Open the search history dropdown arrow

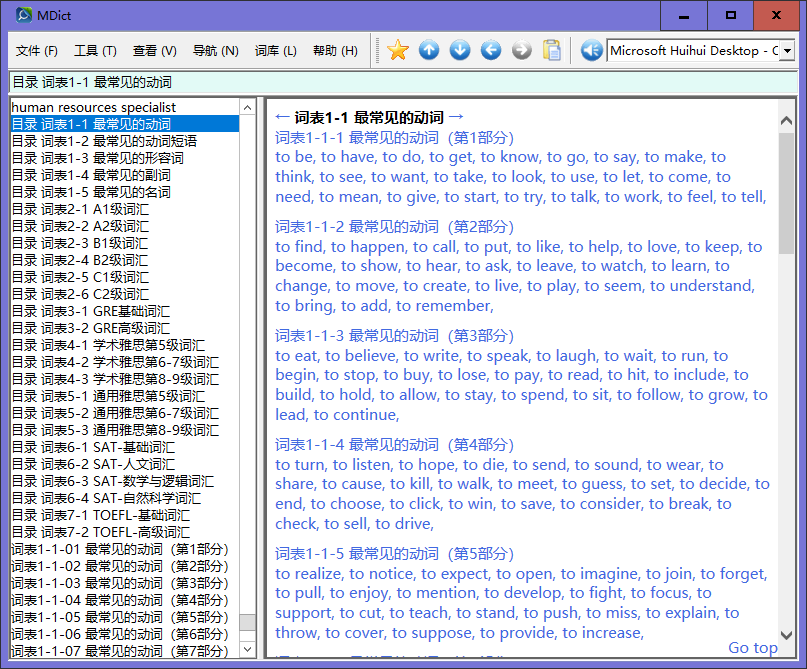pos(248,107)
